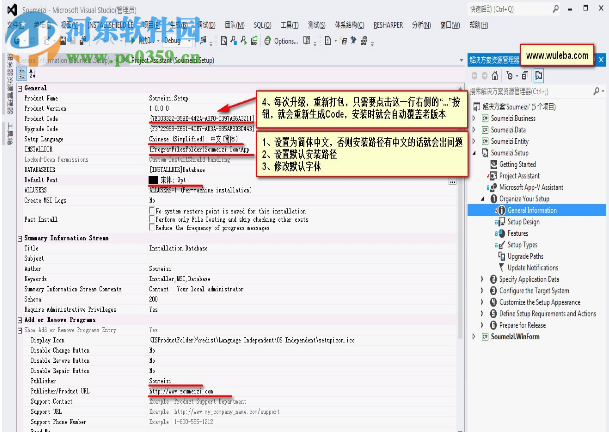Click the Product Version value 1.0.0.0

tap(159, 108)
